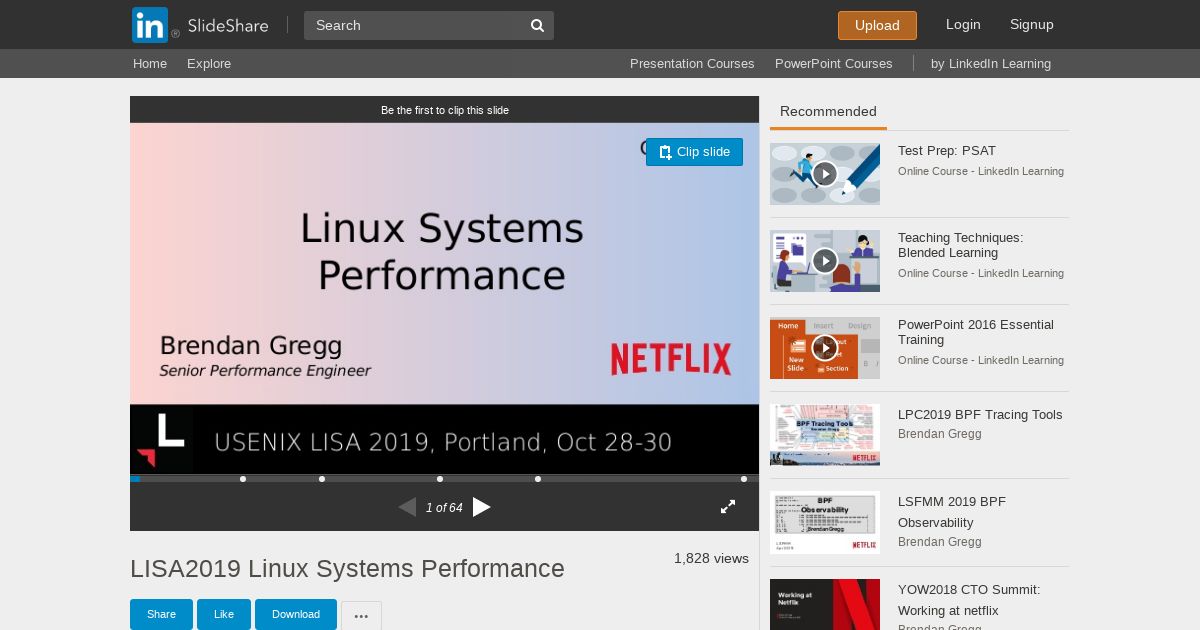Open the Explore menu item
Viewport: 1200px width, 630px height.
pyautogui.click(x=209, y=64)
